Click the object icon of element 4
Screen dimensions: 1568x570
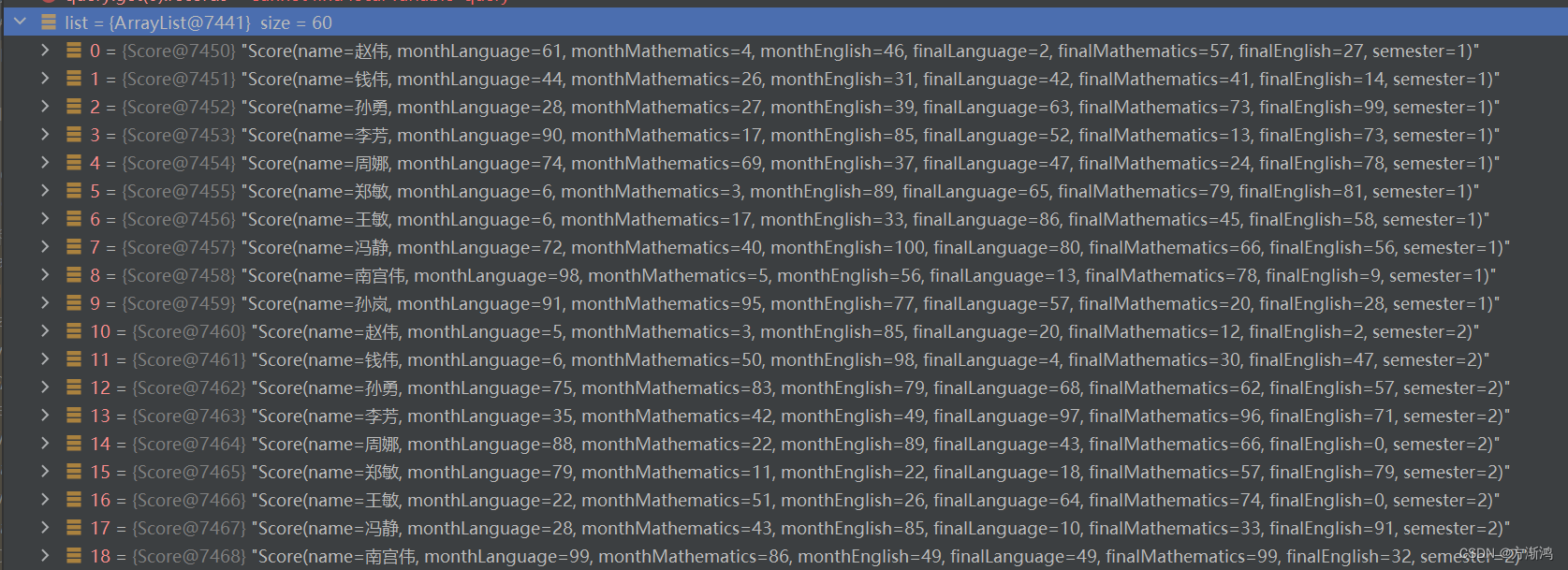pos(74,163)
